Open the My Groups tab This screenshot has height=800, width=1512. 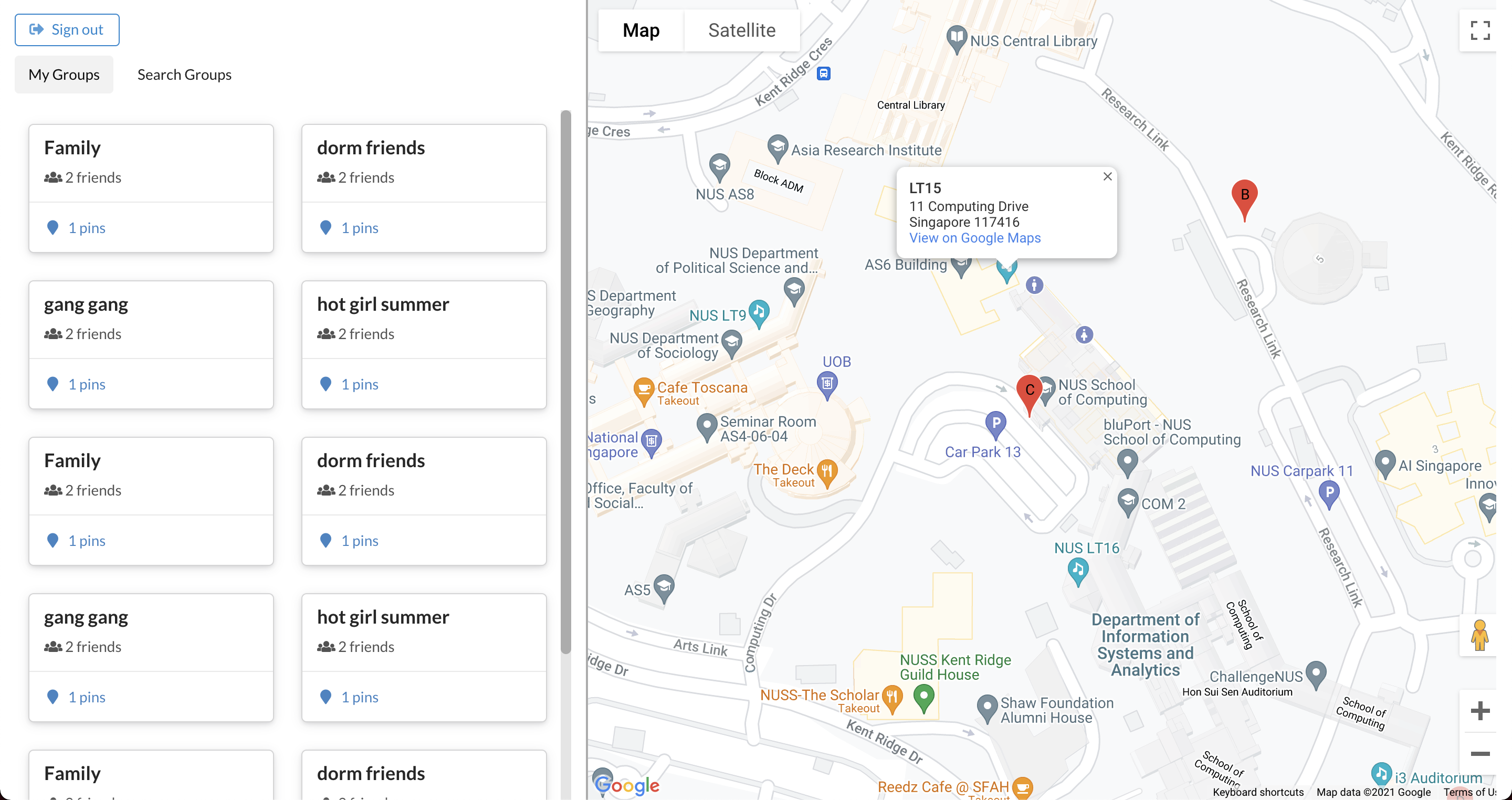pos(64,75)
